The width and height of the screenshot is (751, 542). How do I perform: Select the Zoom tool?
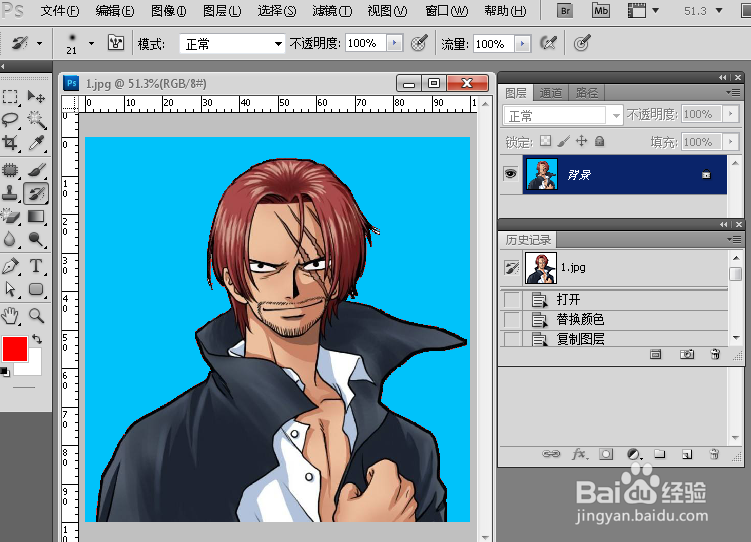click(36, 316)
